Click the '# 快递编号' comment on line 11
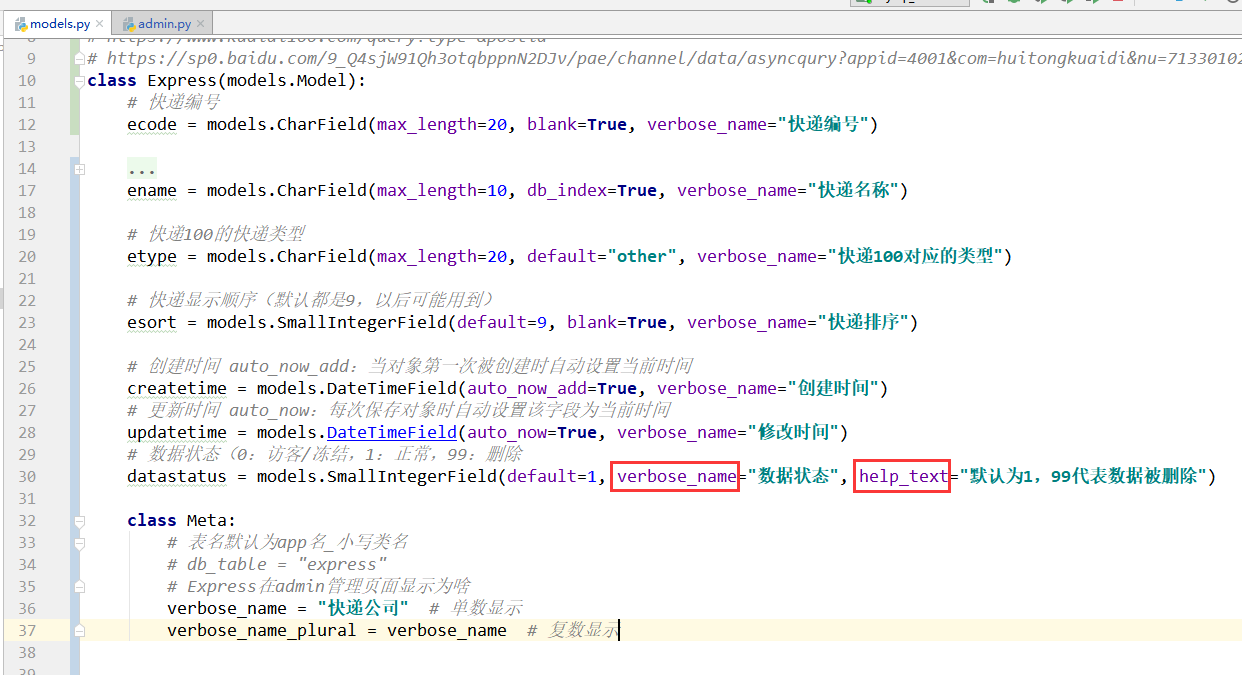Viewport: 1242px width, 675px height. click(x=174, y=103)
